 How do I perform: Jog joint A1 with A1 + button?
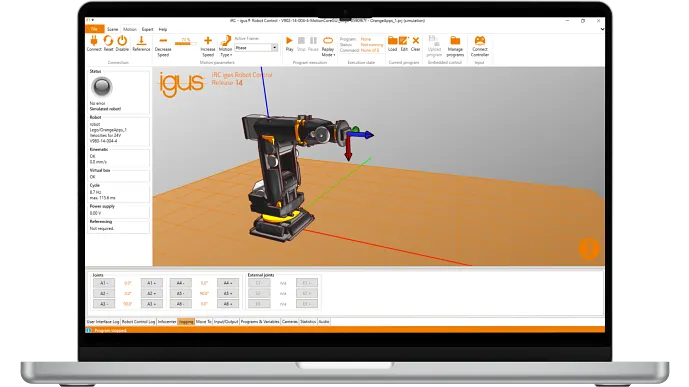(x=152, y=283)
